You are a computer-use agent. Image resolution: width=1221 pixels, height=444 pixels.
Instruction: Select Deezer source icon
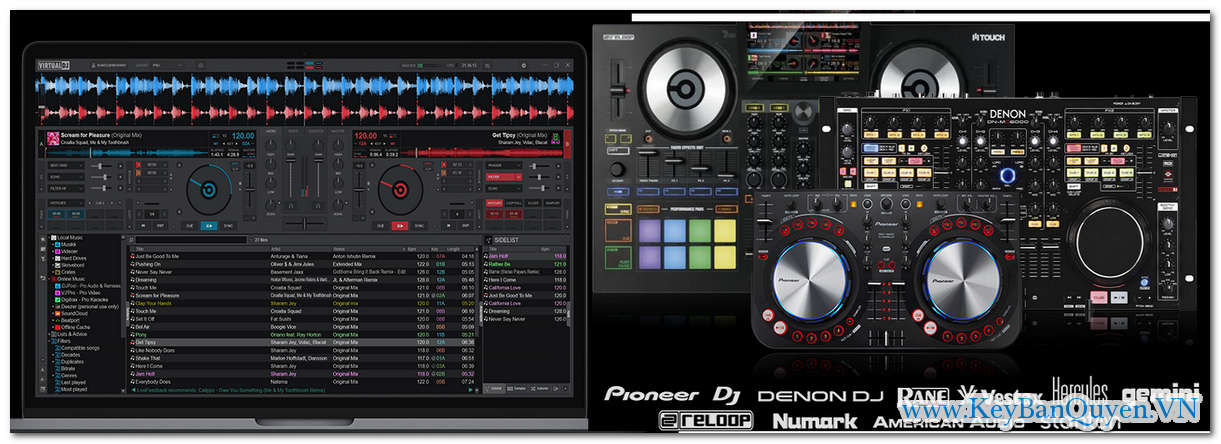58,307
